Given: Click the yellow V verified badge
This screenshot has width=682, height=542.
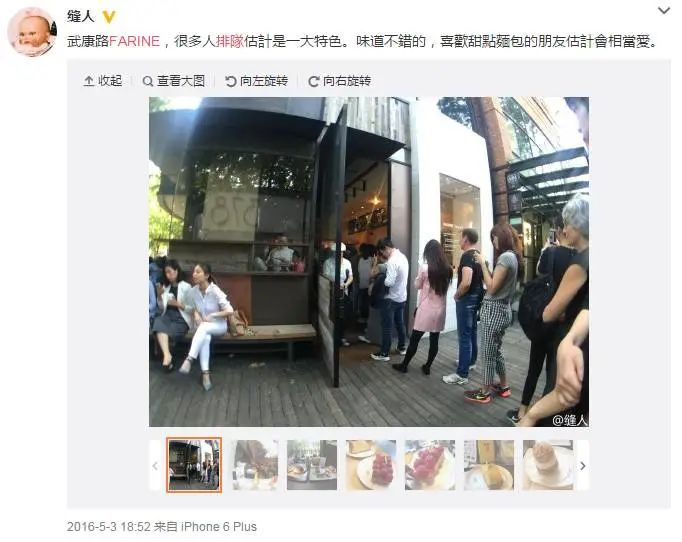Looking at the screenshot, I should tap(109, 17).
